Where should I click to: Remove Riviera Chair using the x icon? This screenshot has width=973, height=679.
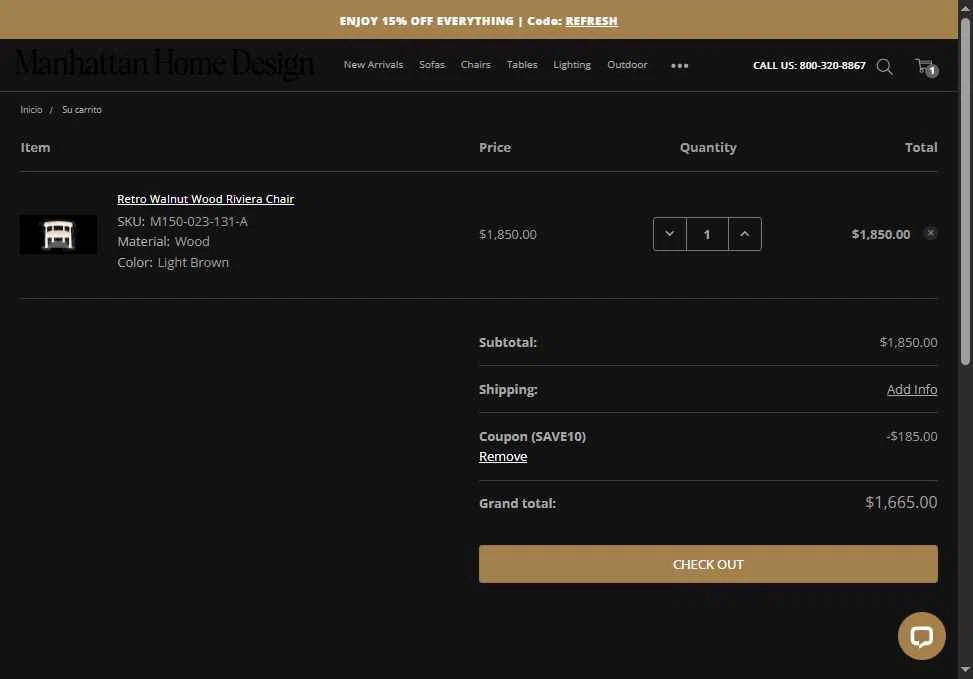(x=930, y=233)
